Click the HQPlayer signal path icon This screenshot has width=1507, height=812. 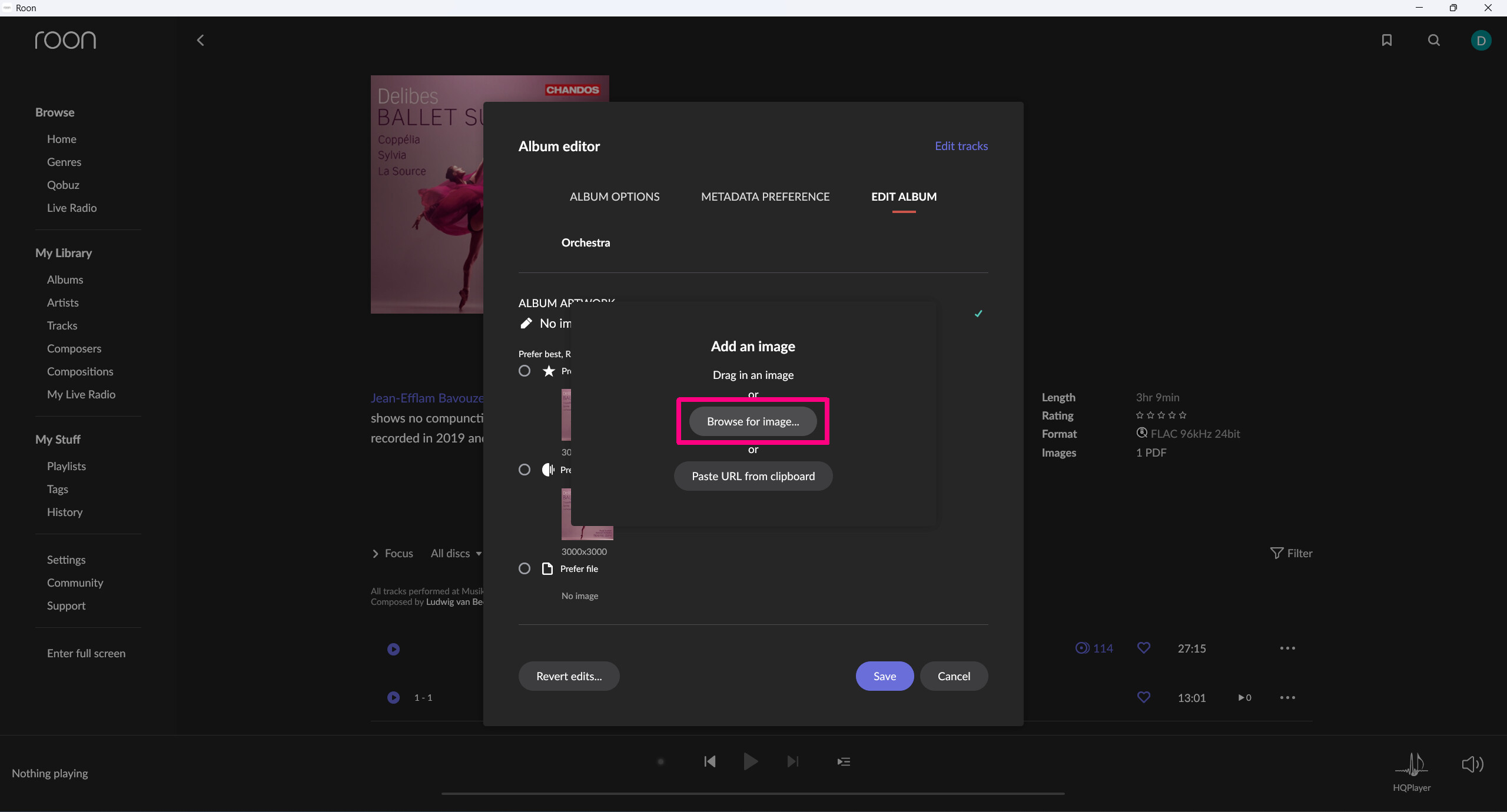click(x=1412, y=765)
